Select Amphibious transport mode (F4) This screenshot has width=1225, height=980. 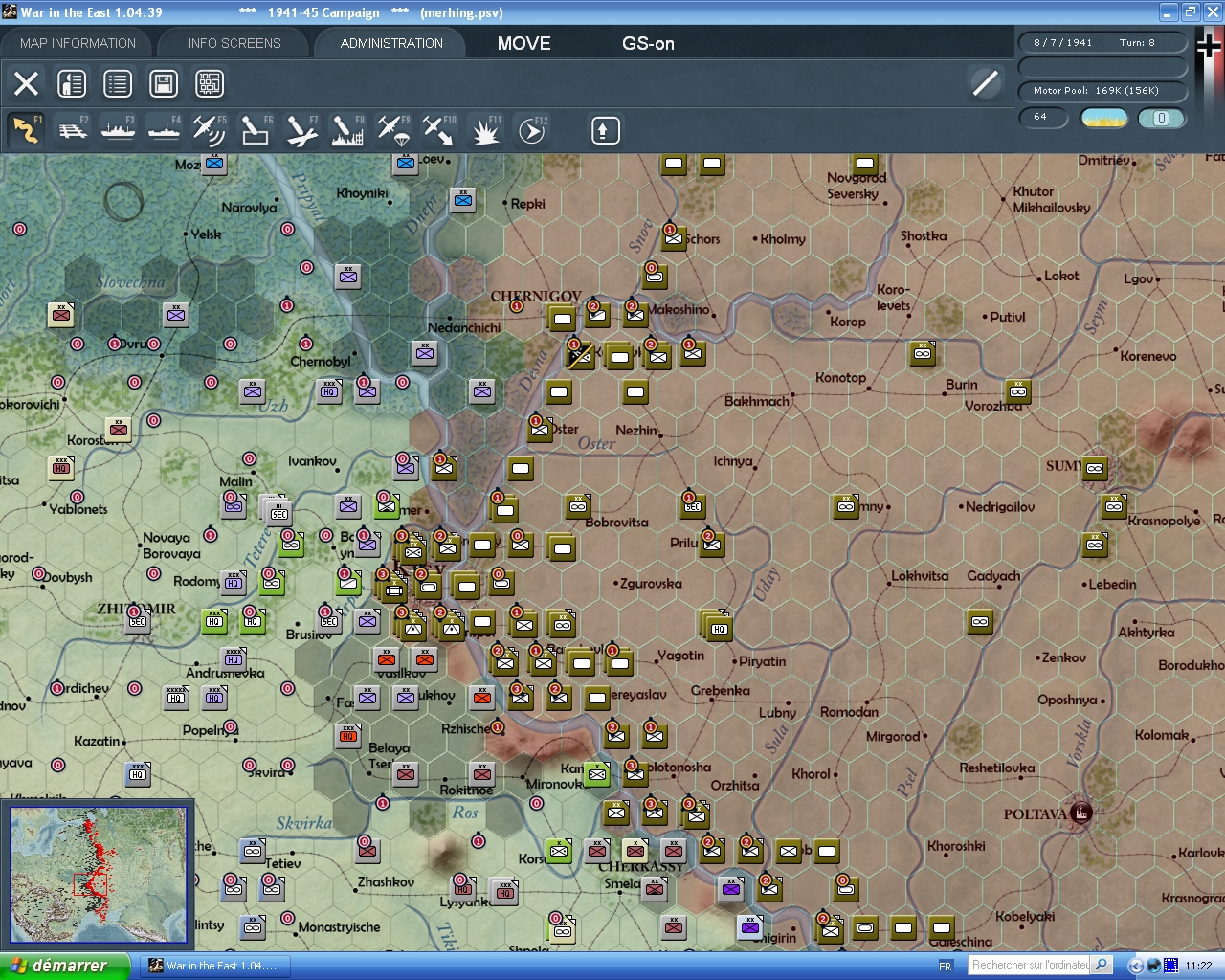164,130
